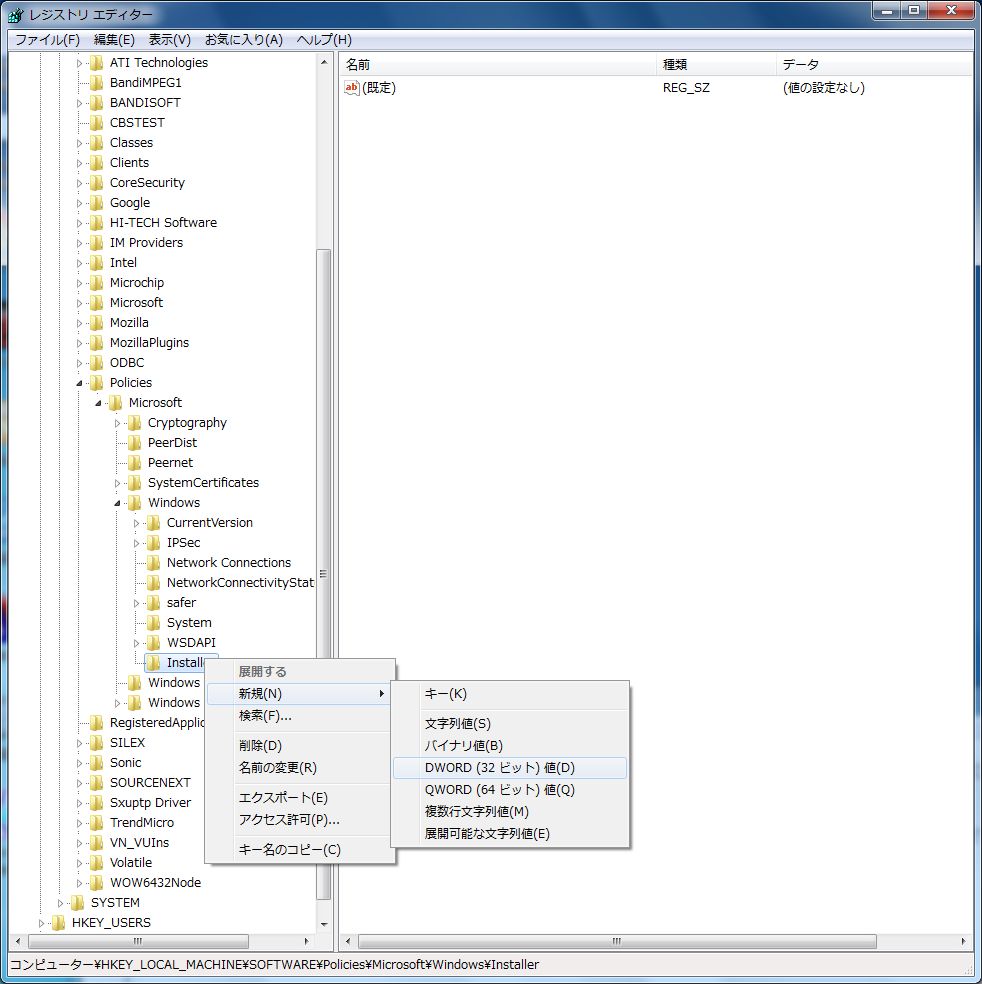982x984 pixels.
Task: Select 新規(N) in the context menu
Action: tap(299, 694)
